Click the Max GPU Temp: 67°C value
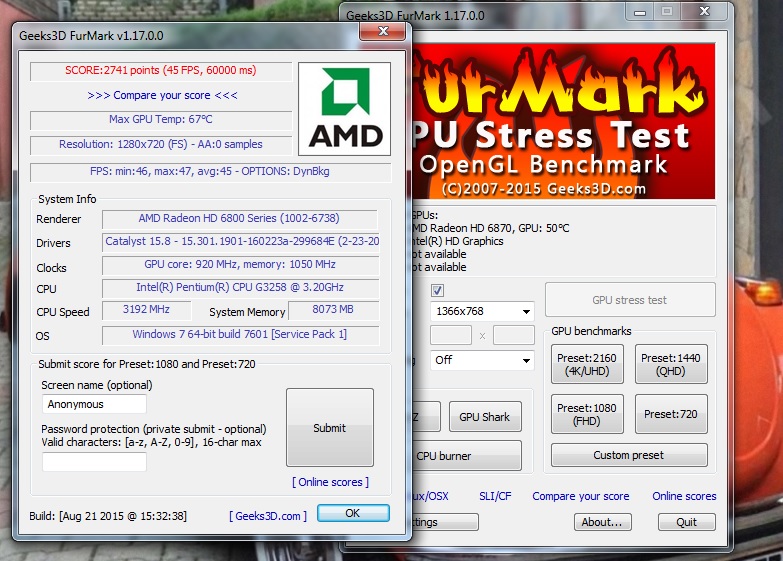Viewport: 783px width, 561px height. tap(161, 119)
